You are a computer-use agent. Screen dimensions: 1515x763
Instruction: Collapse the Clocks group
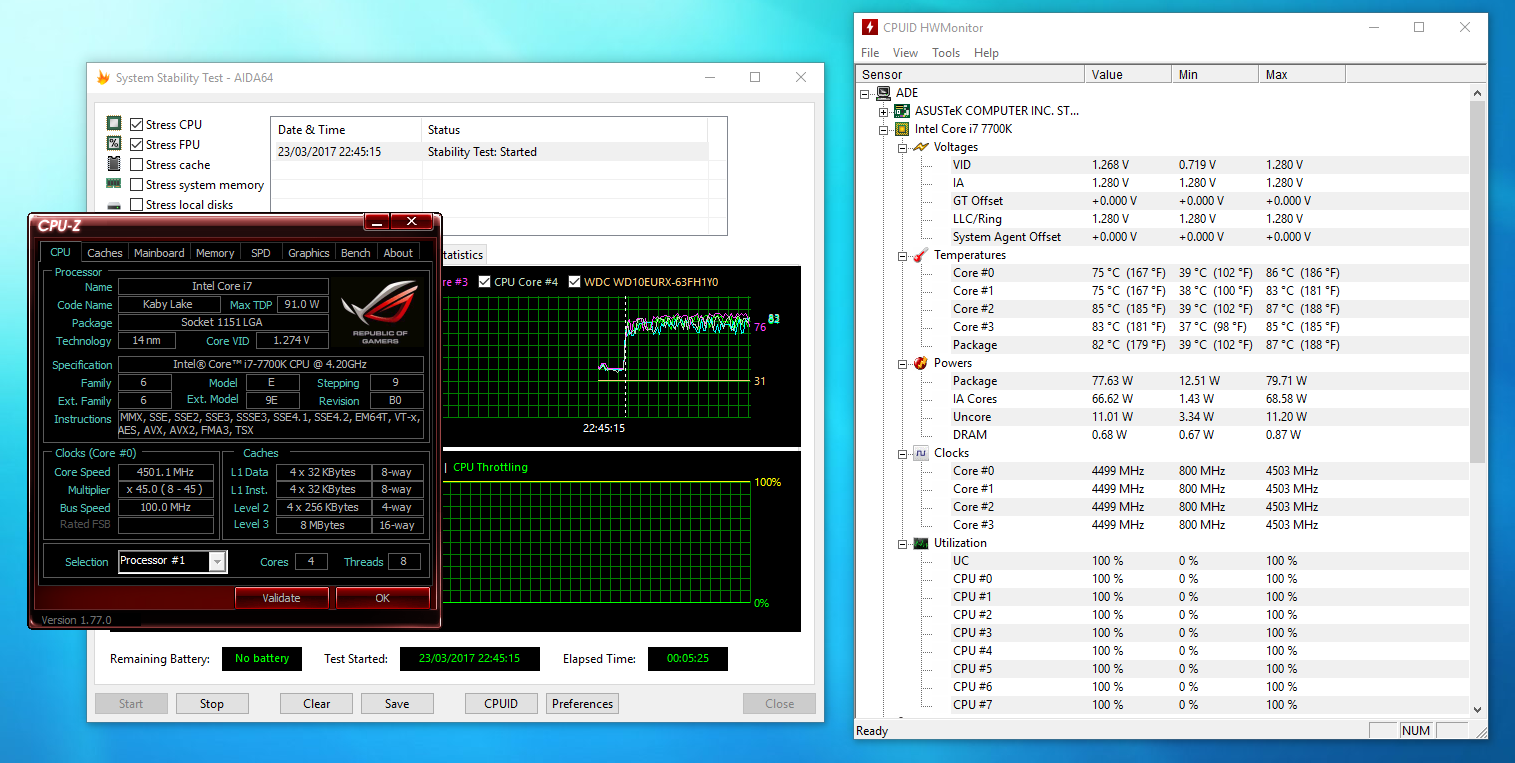903,453
